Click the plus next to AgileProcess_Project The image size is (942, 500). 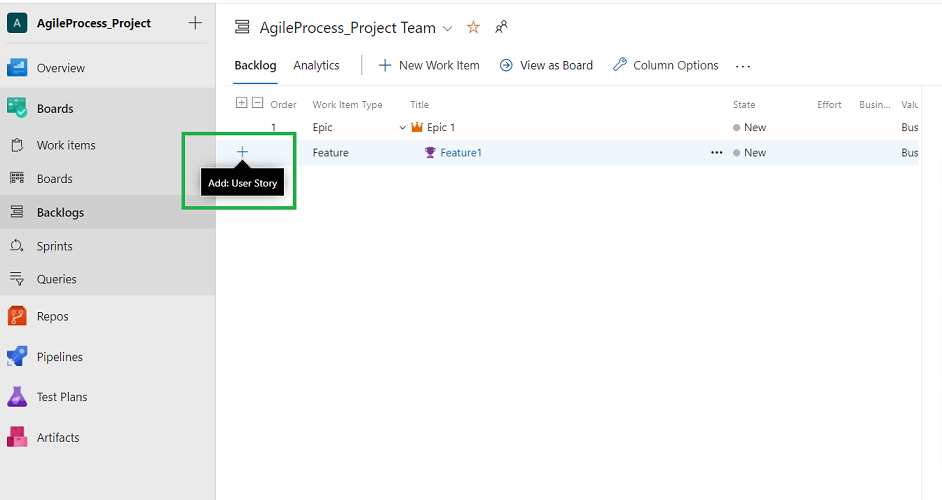click(x=195, y=23)
